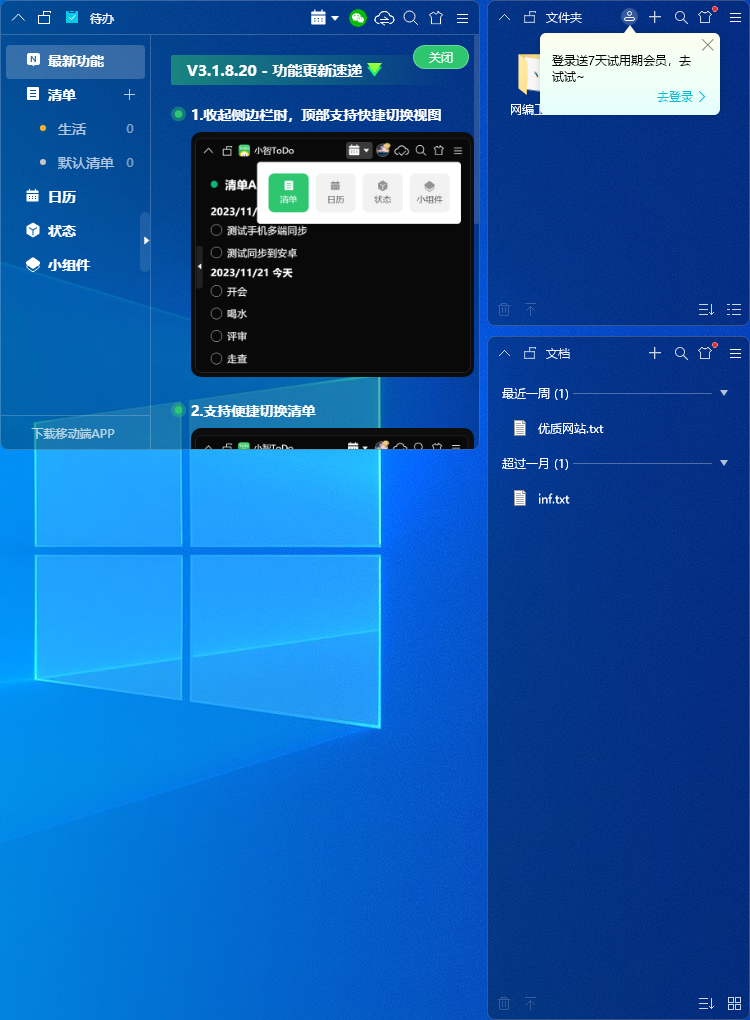This screenshot has width=750, height=1020.
Task: Collapse the 文件夹 widget with up chevron
Action: pyautogui.click(x=504, y=18)
